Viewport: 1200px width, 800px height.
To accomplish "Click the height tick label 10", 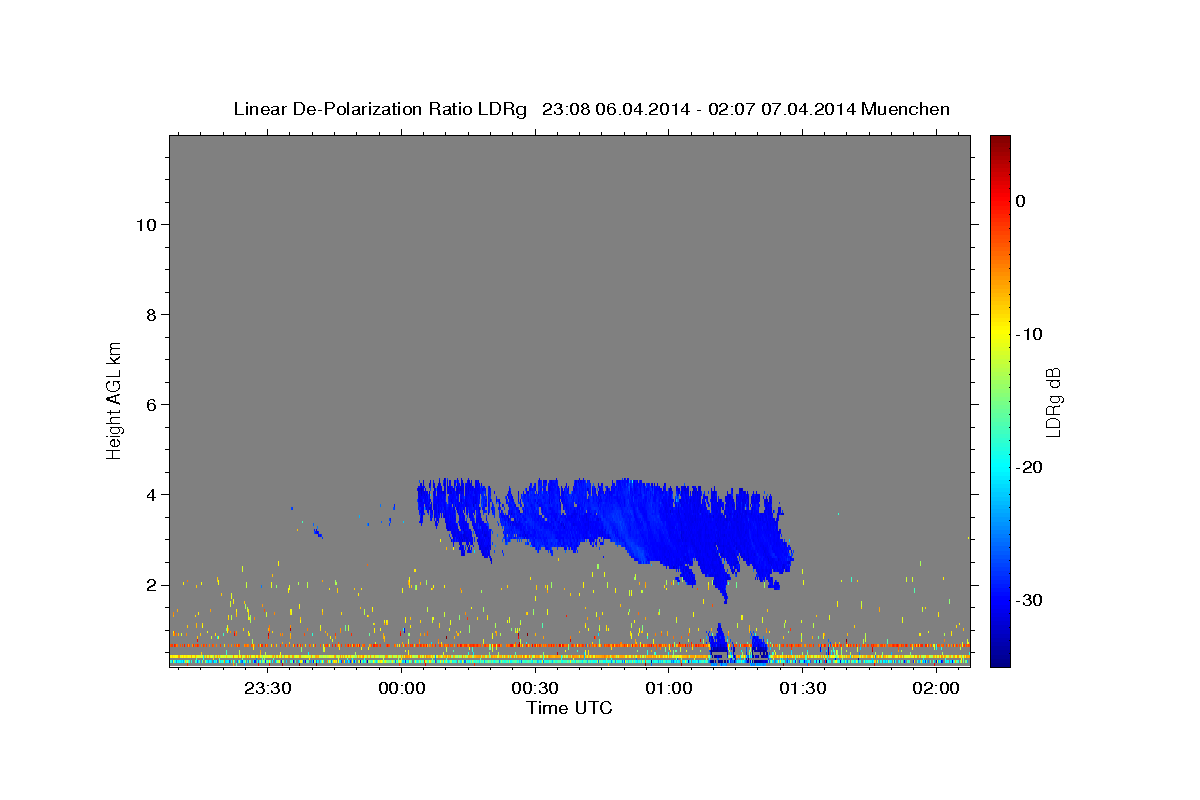I will click(148, 225).
